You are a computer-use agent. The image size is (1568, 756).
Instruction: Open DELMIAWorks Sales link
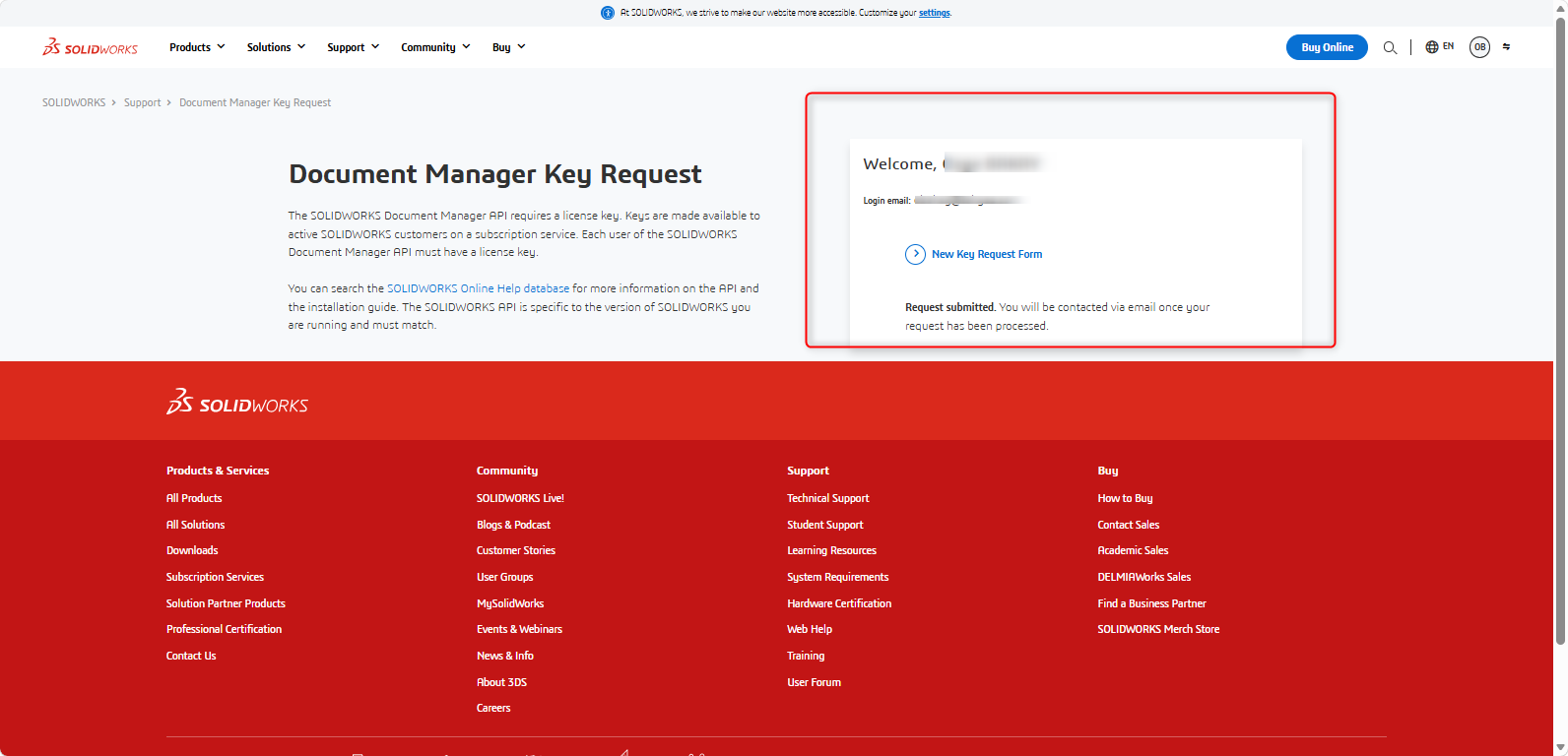pos(1144,577)
